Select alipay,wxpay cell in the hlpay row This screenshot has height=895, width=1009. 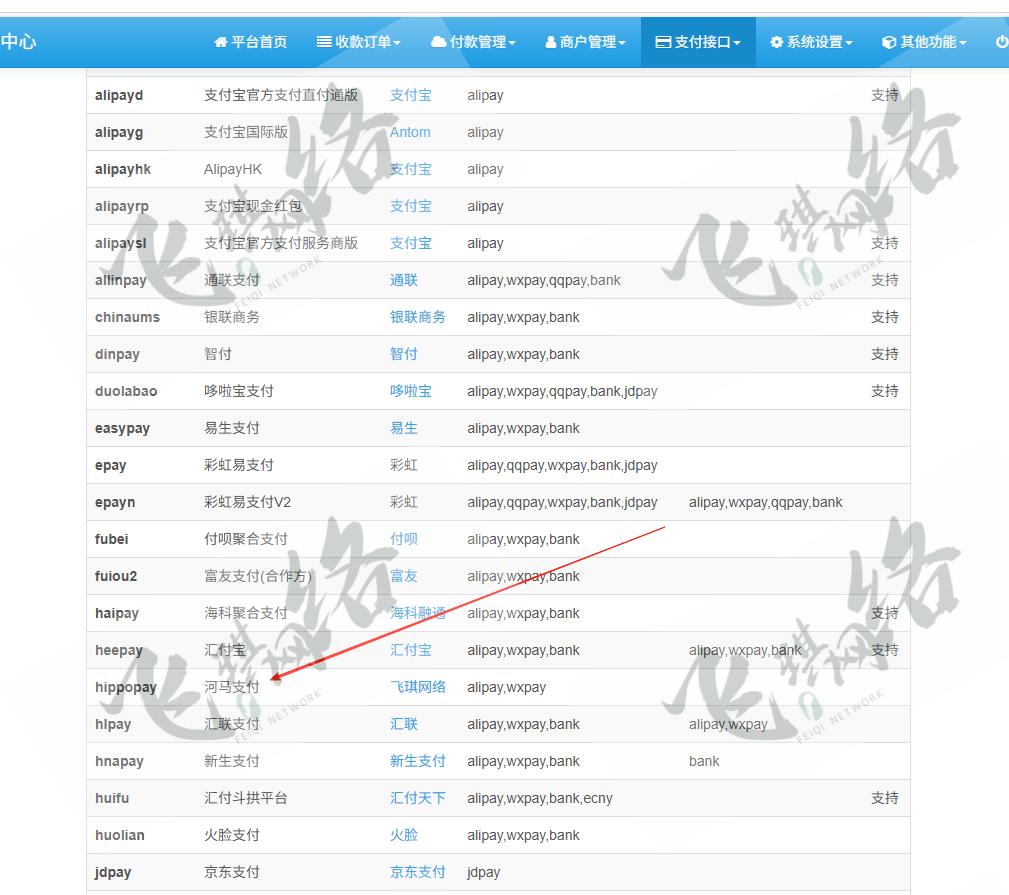[728, 724]
